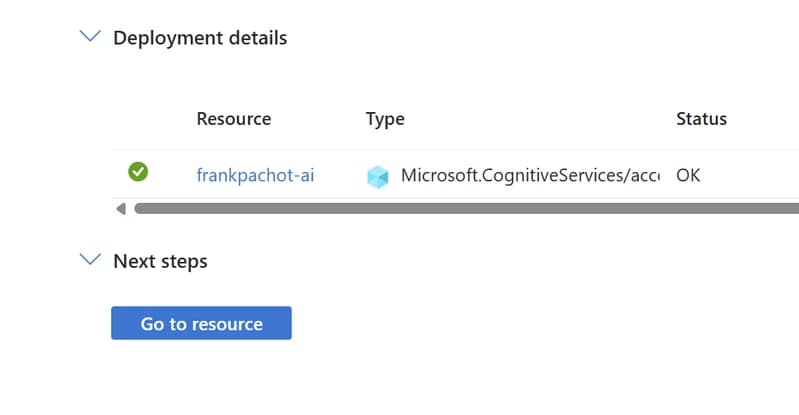Toggle section via Next steps heading text

[x=161, y=261]
